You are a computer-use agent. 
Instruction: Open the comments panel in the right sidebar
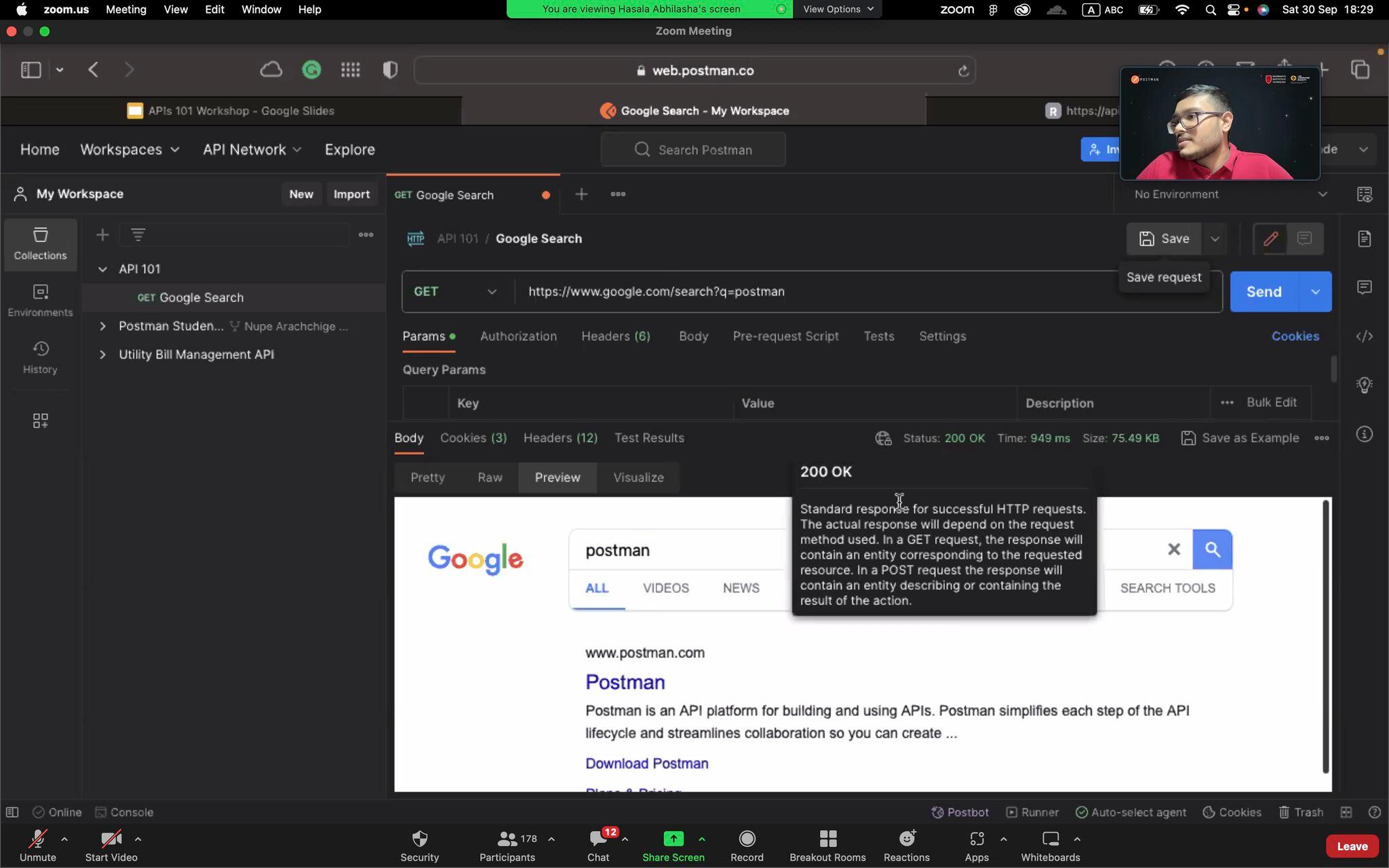click(x=1365, y=288)
